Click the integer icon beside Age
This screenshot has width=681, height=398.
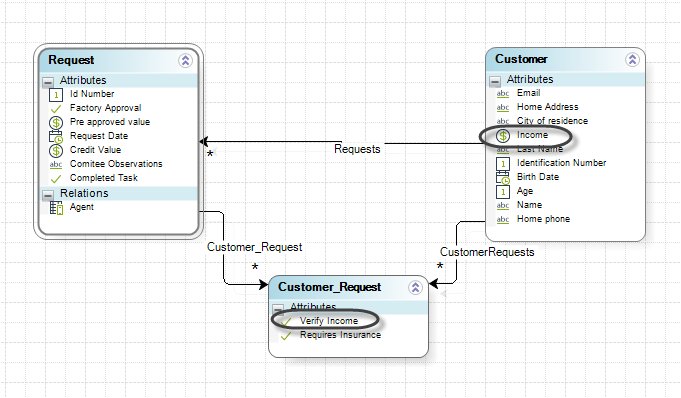pos(503,192)
